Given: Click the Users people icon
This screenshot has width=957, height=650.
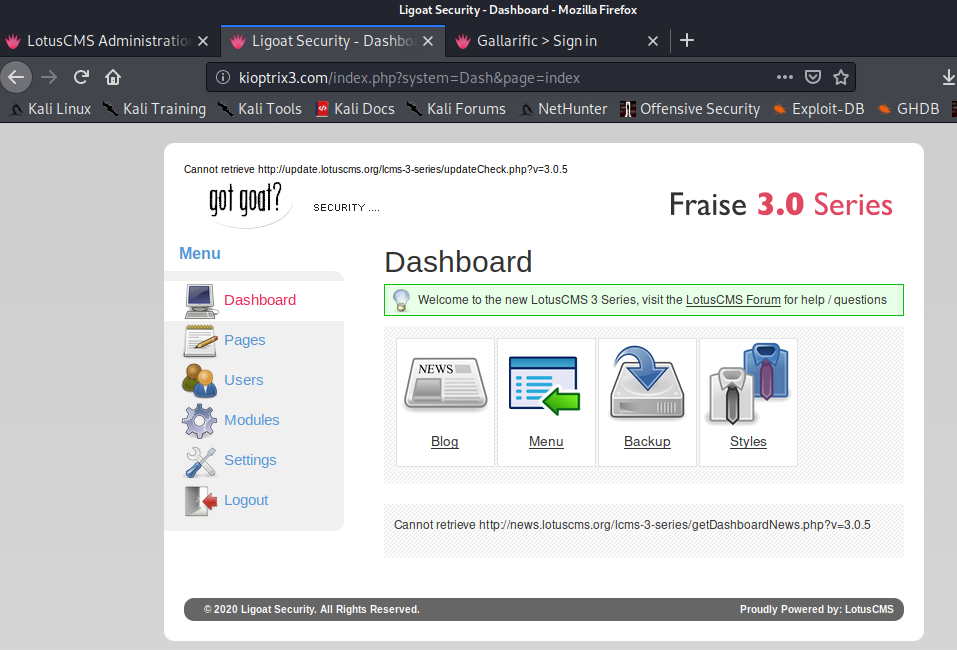Looking at the screenshot, I should tap(200, 381).
